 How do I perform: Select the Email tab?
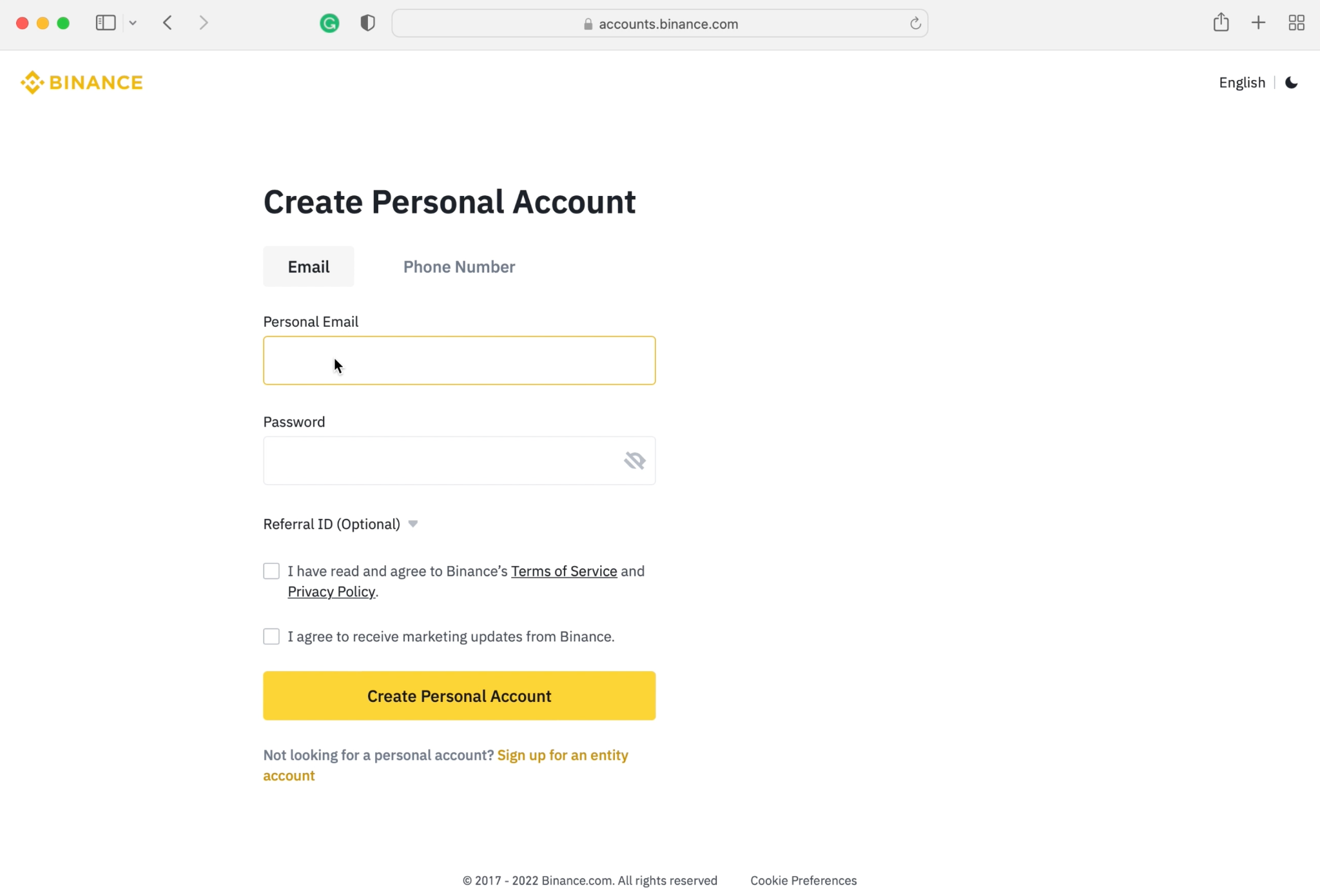(309, 267)
